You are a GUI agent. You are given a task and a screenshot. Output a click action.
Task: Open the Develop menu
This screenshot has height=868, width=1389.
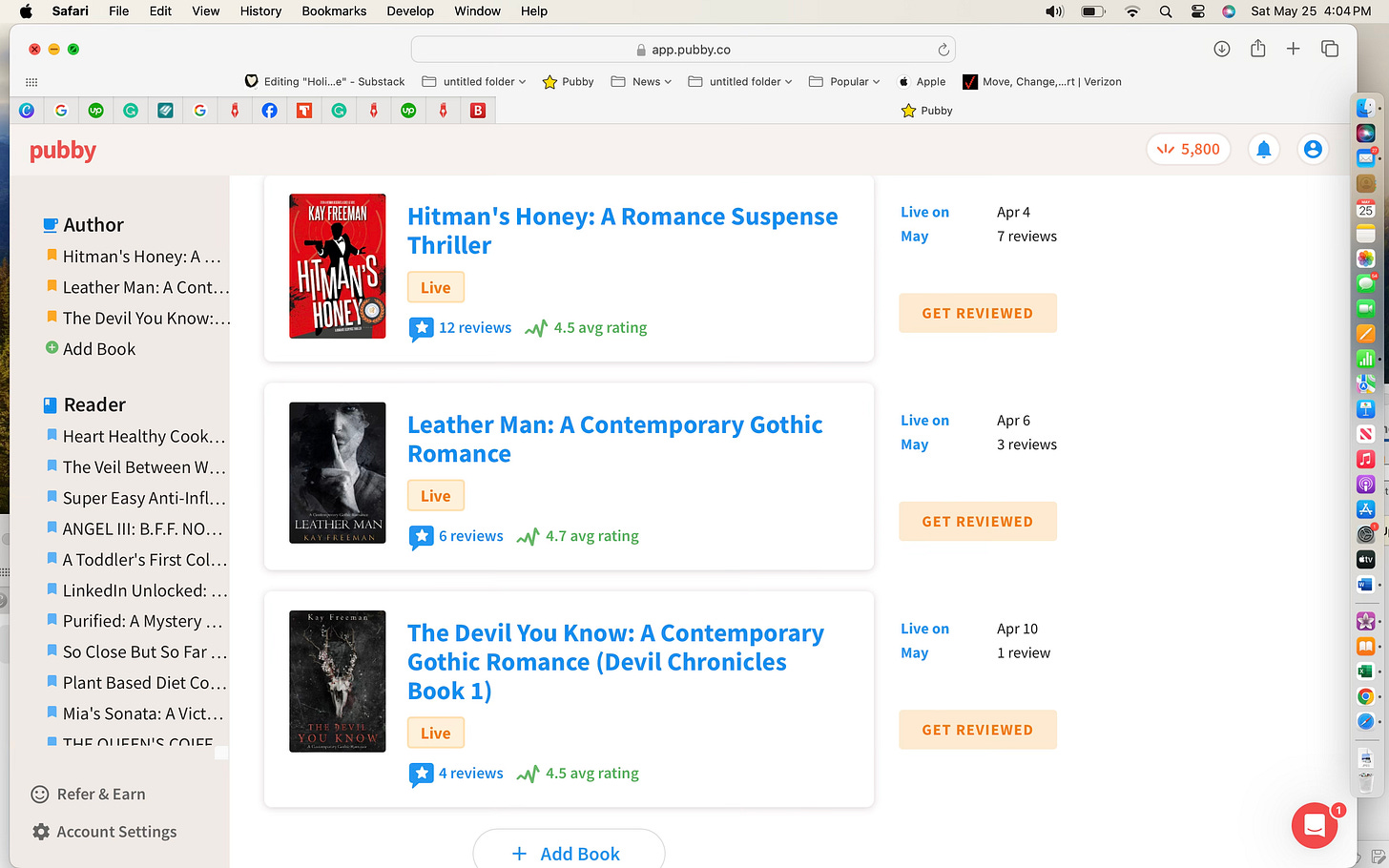tap(410, 11)
